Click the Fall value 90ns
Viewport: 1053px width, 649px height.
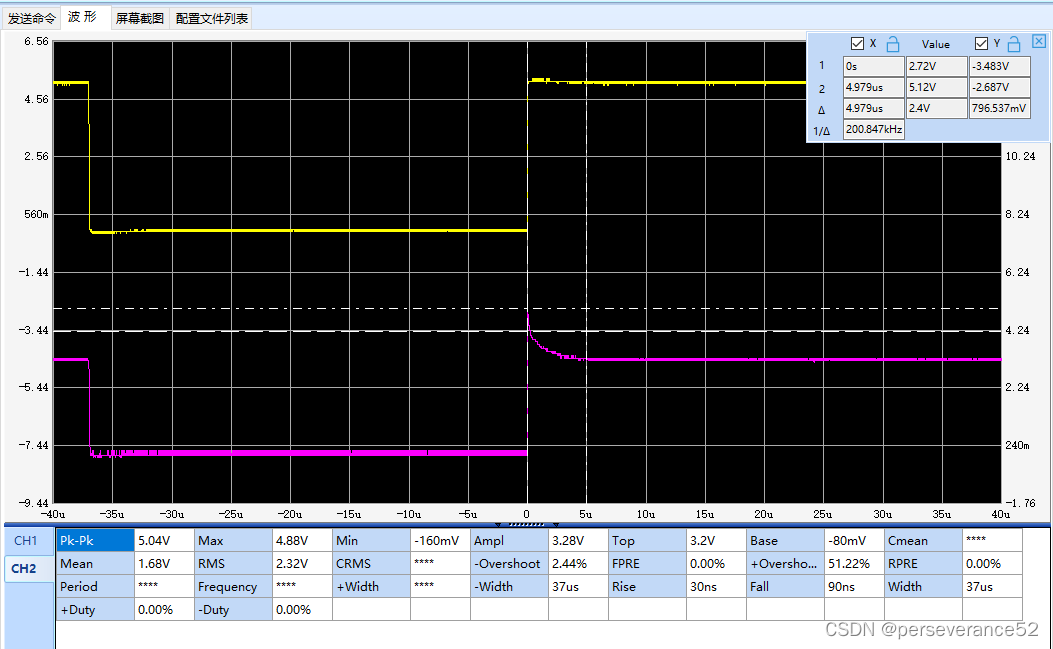pyautogui.click(x=854, y=586)
